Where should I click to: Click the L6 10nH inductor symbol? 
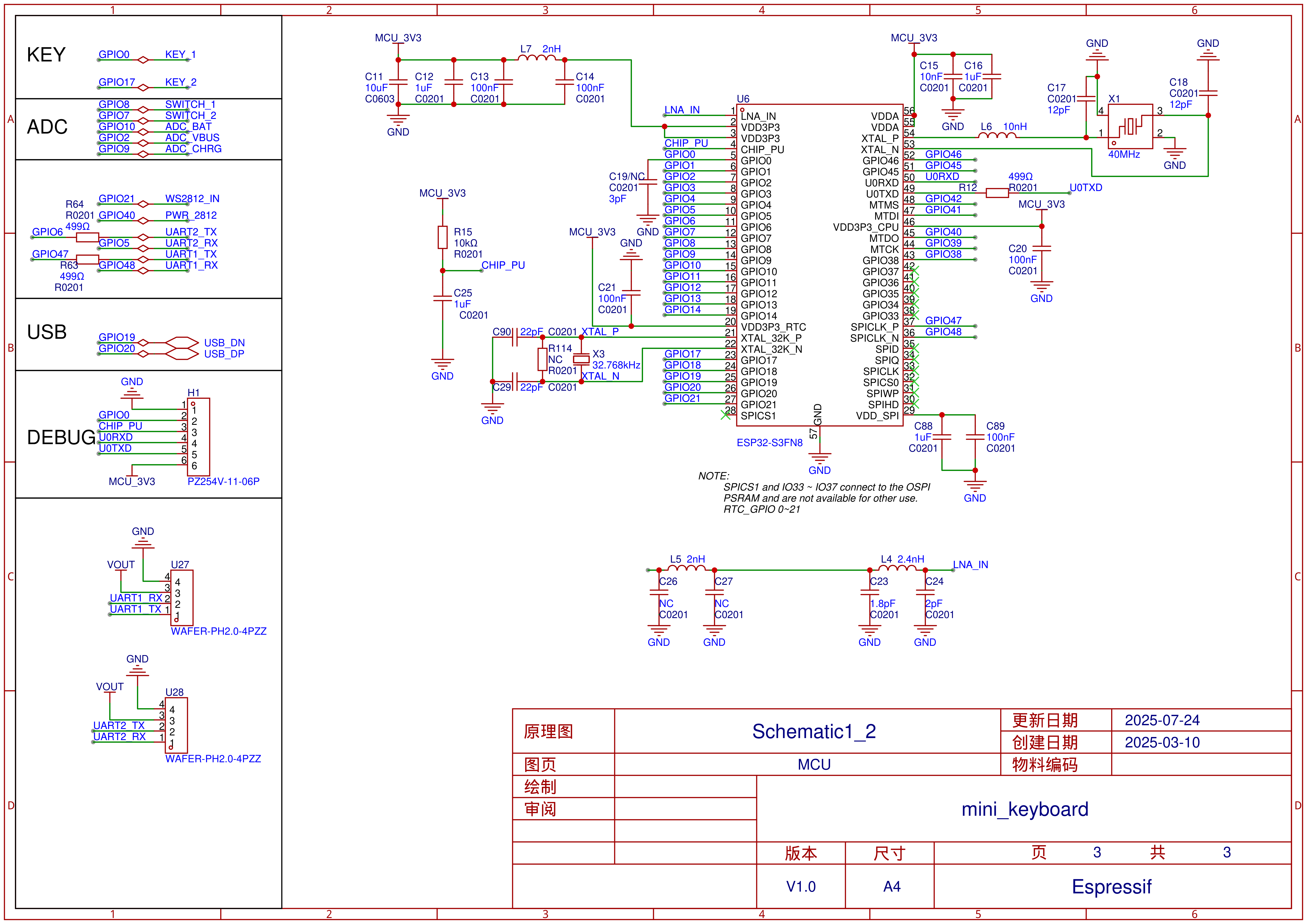[x=997, y=135]
